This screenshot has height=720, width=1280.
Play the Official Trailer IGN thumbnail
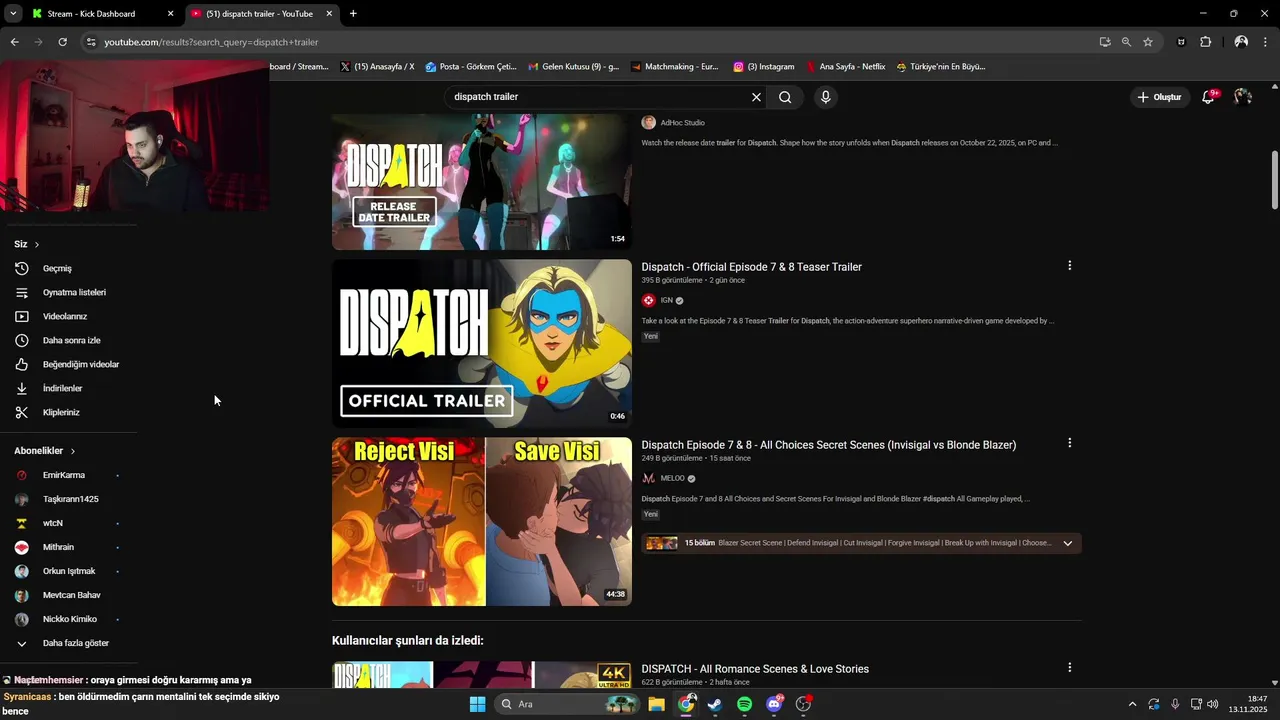coord(482,344)
